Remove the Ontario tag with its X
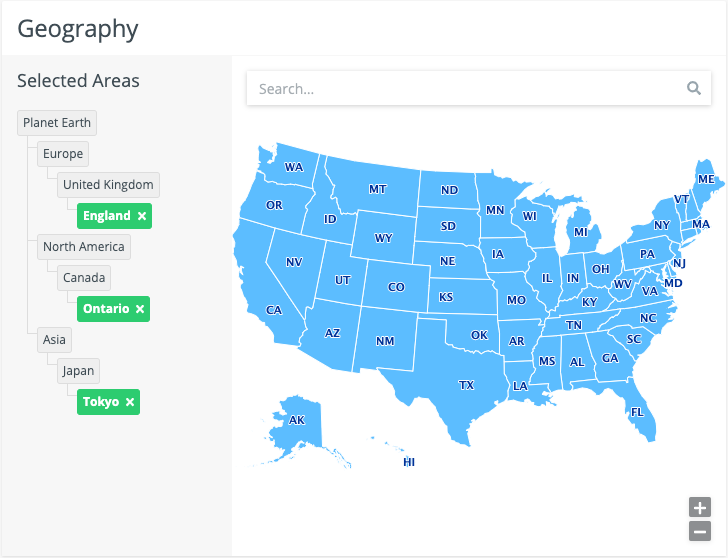 (140, 309)
